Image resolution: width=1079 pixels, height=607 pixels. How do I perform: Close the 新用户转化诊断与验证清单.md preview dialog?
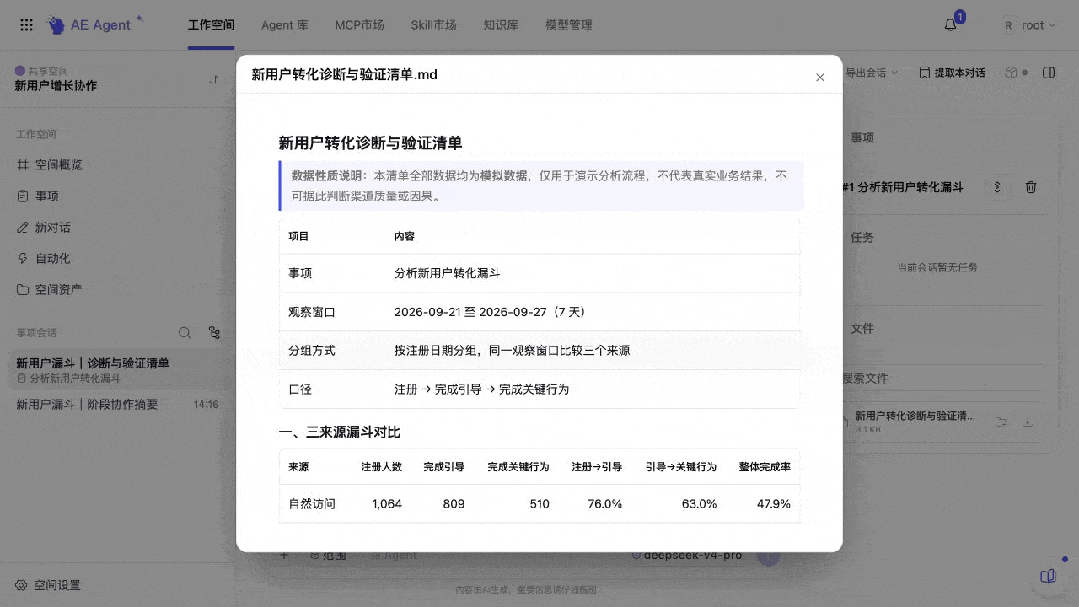tap(820, 77)
